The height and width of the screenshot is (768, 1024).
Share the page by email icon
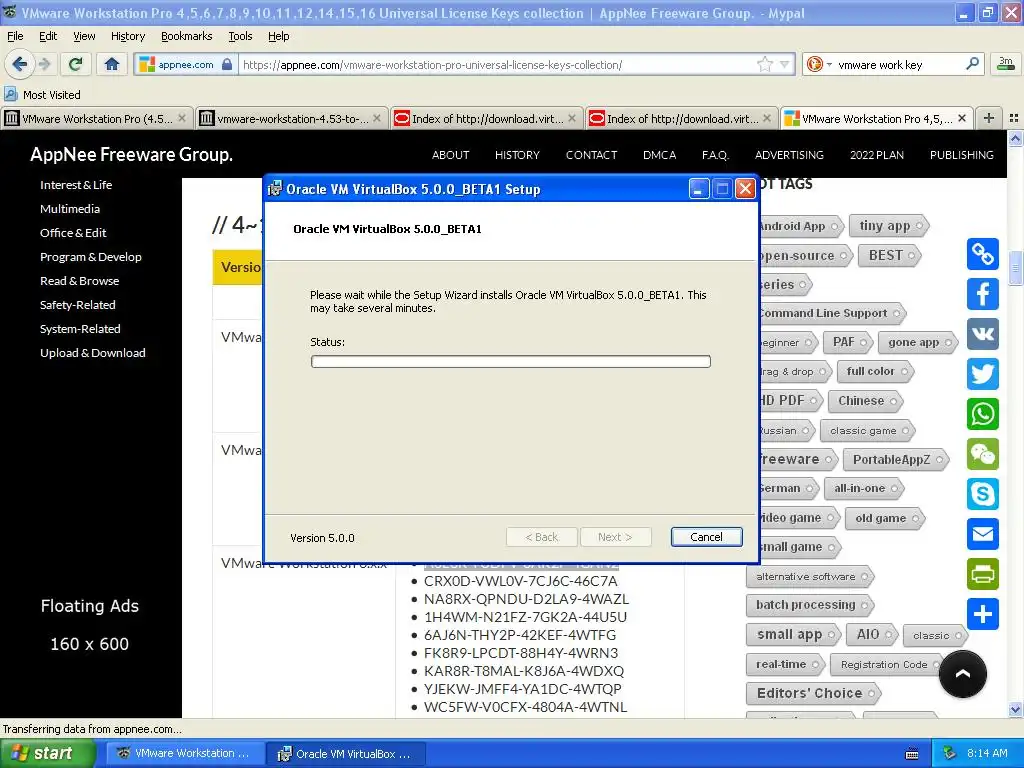coord(983,534)
